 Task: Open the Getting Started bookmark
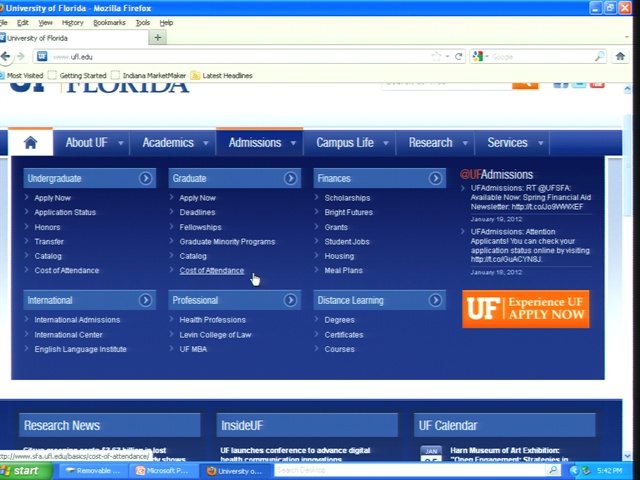point(78,76)
